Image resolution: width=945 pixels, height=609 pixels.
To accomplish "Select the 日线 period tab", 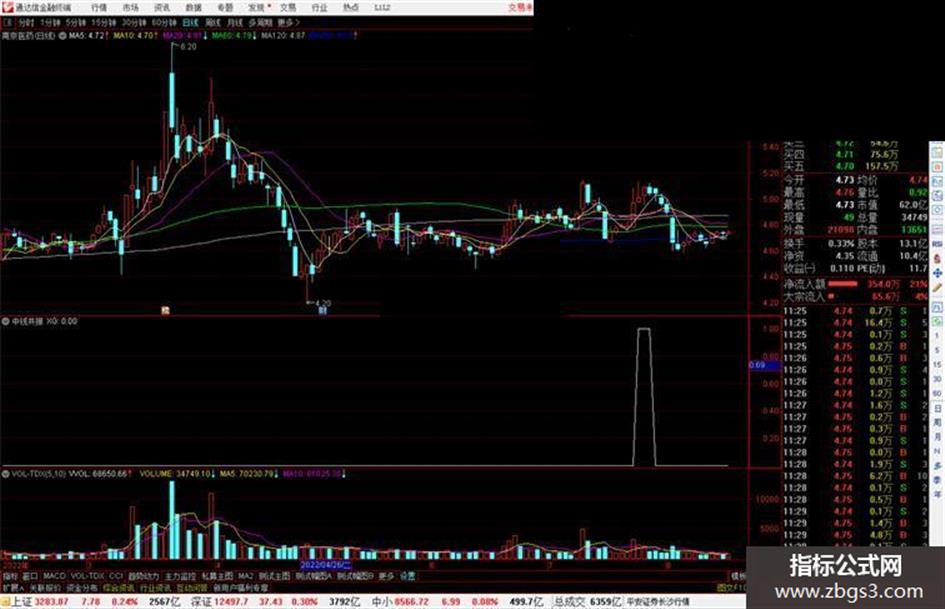I will [x=190, y=22].
